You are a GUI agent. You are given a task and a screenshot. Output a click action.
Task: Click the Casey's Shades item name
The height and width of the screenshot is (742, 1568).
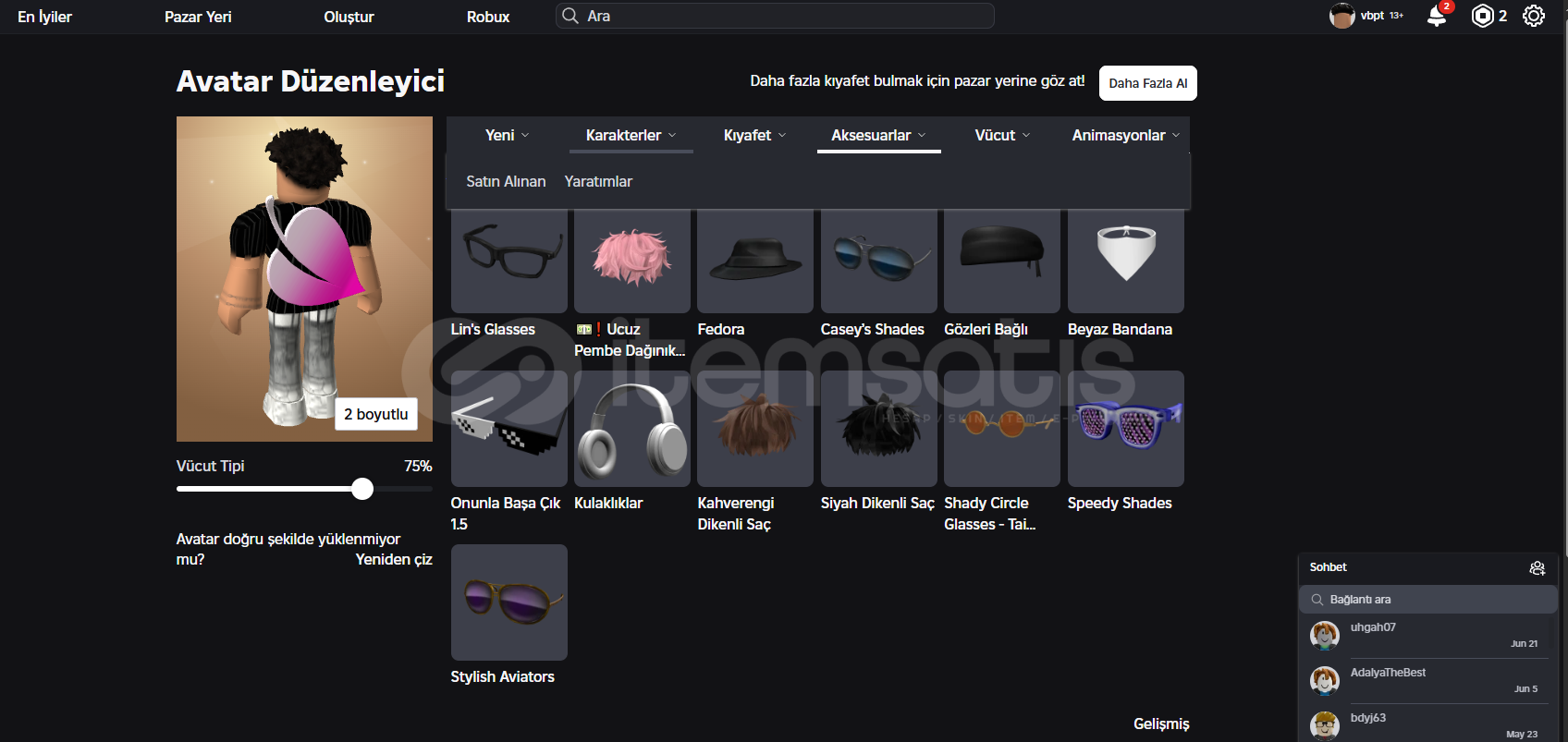[x=872, y=329]
